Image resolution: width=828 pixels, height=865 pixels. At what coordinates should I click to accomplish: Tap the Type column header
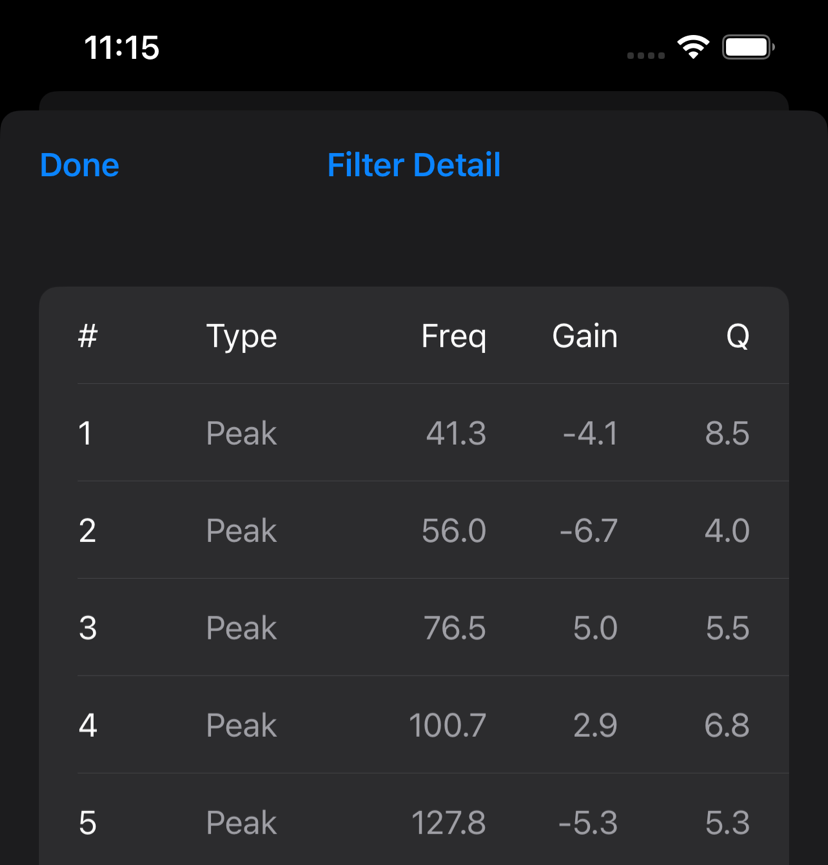pyautogui.click(x=241, y=336)
